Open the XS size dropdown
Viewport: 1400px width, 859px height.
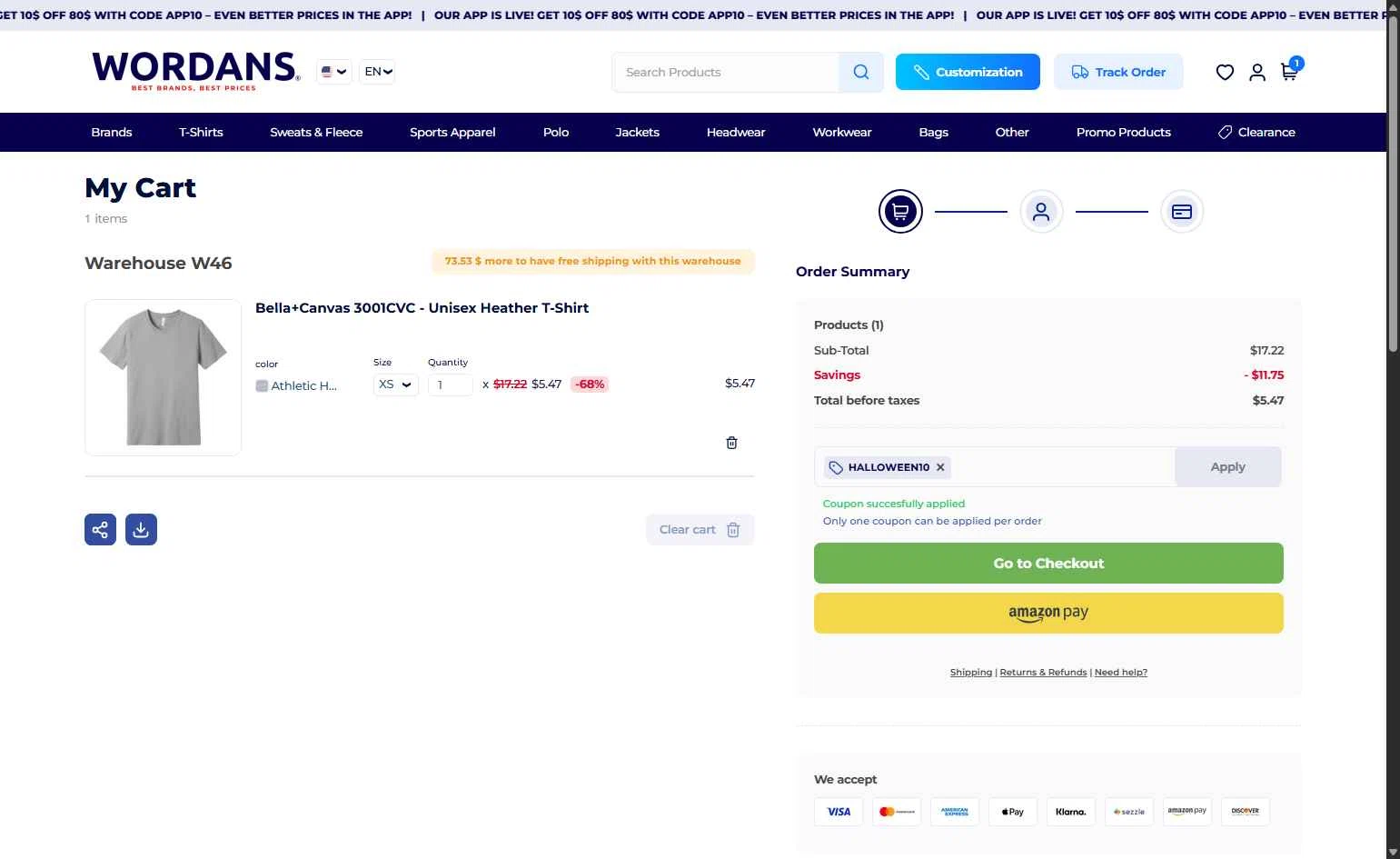point(396,385)
